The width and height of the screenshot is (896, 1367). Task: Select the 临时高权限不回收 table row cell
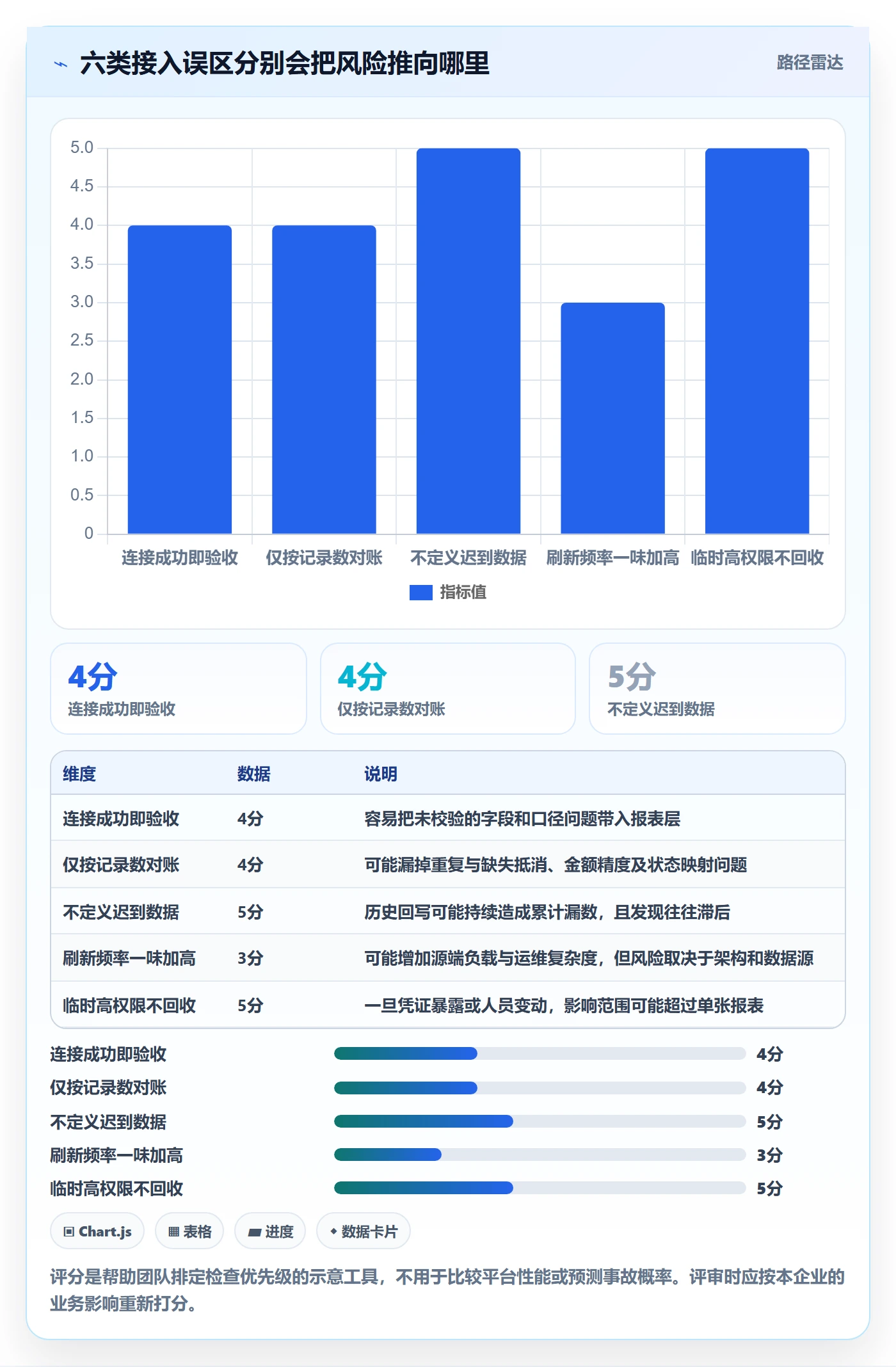pos(129,1006)
